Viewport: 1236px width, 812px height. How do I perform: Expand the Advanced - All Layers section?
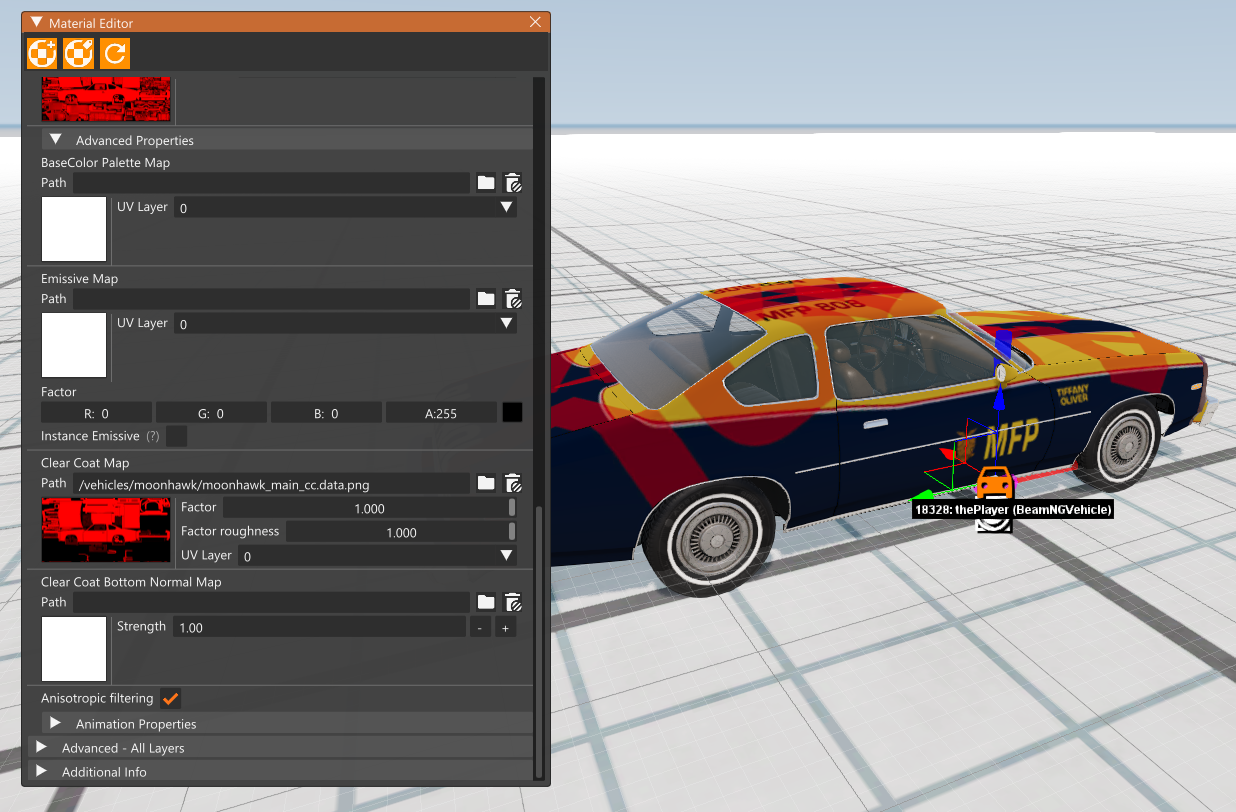coord(41,747)
